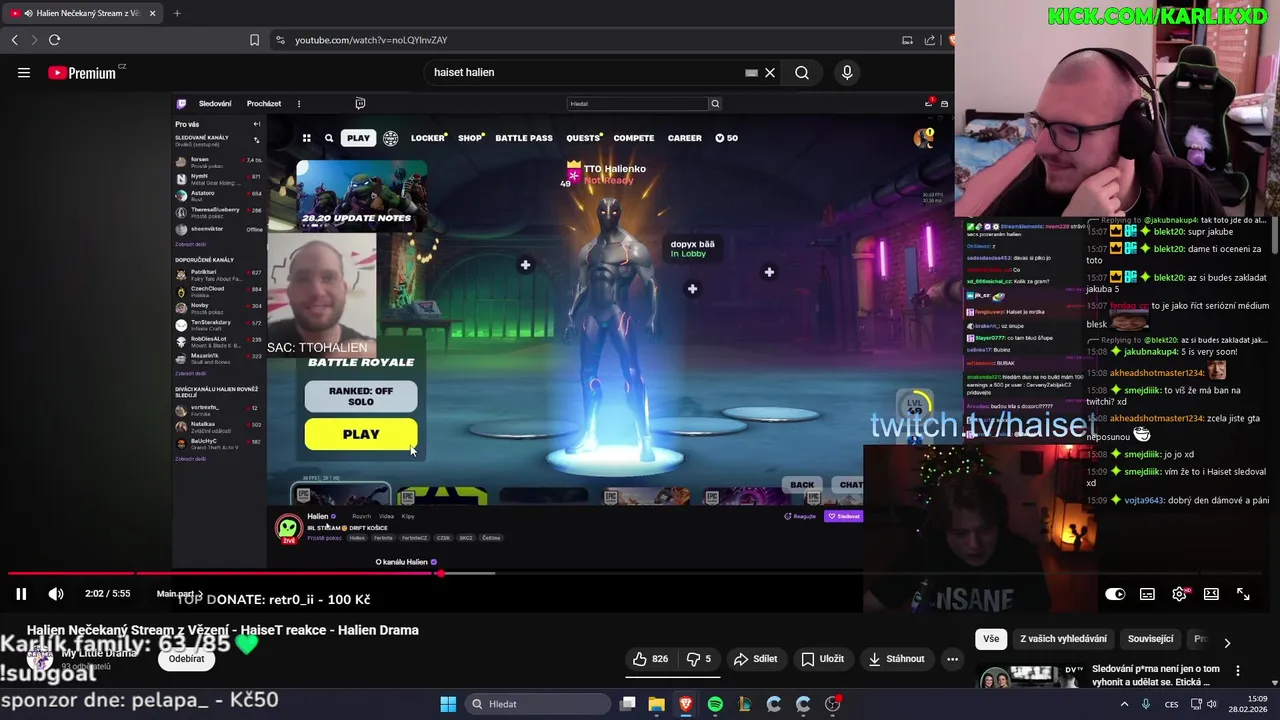Enter fullscreen mode
The height and width of the screenshot is (720, 1280).
click(1243, 594)
